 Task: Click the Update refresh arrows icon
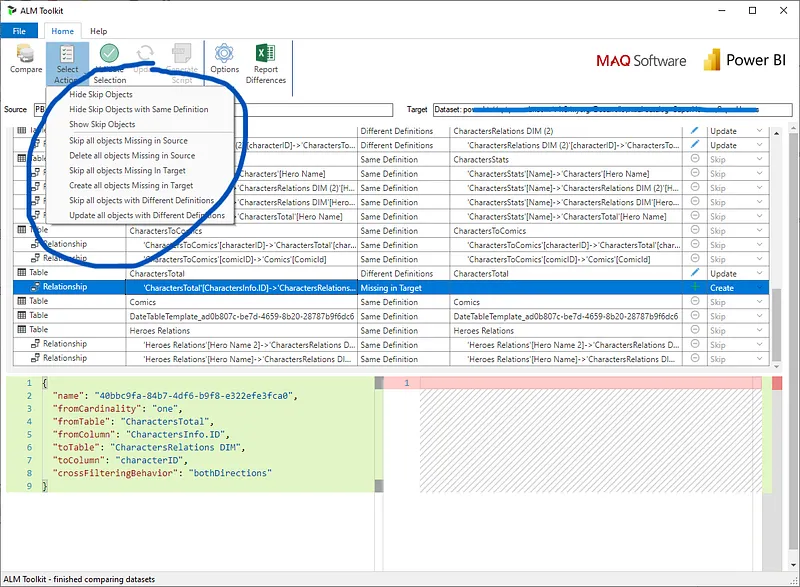tap(145, 53)
